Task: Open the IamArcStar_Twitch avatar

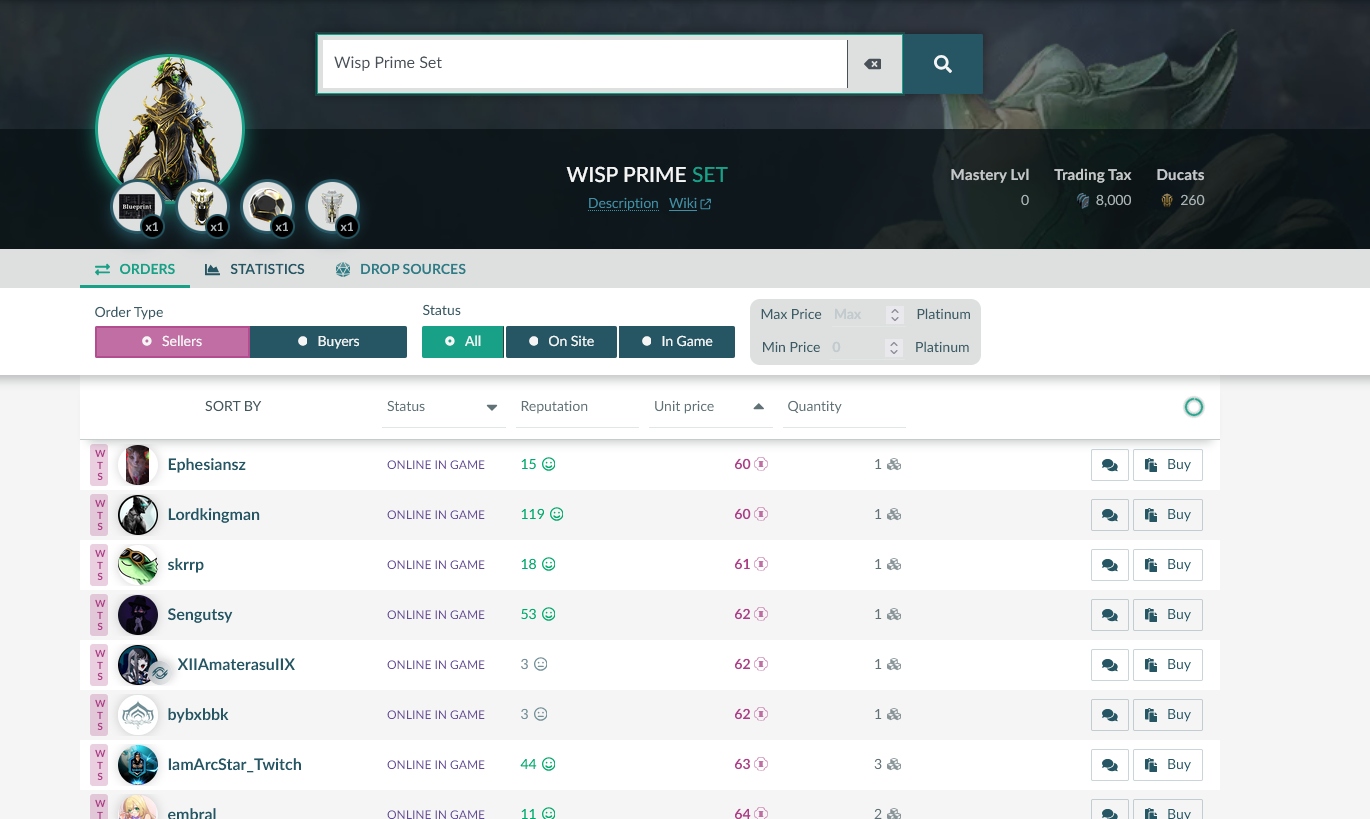Action: click(138, 765)
